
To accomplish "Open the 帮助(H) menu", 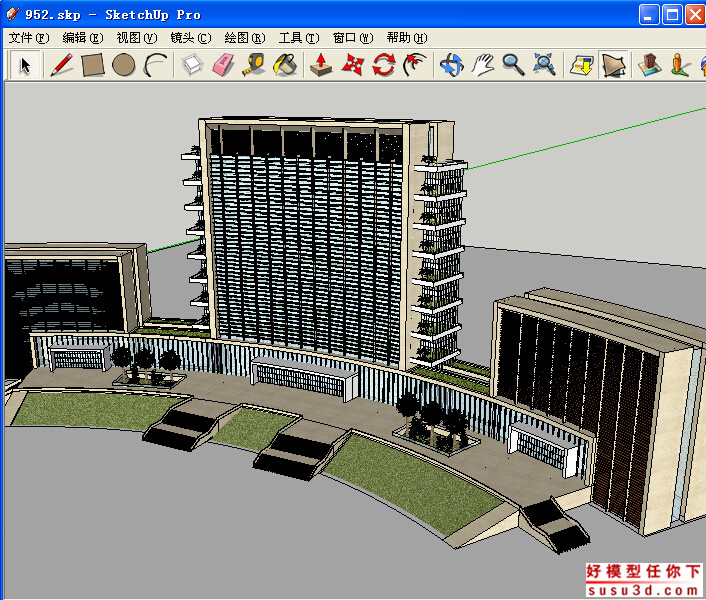I will 407,38.
